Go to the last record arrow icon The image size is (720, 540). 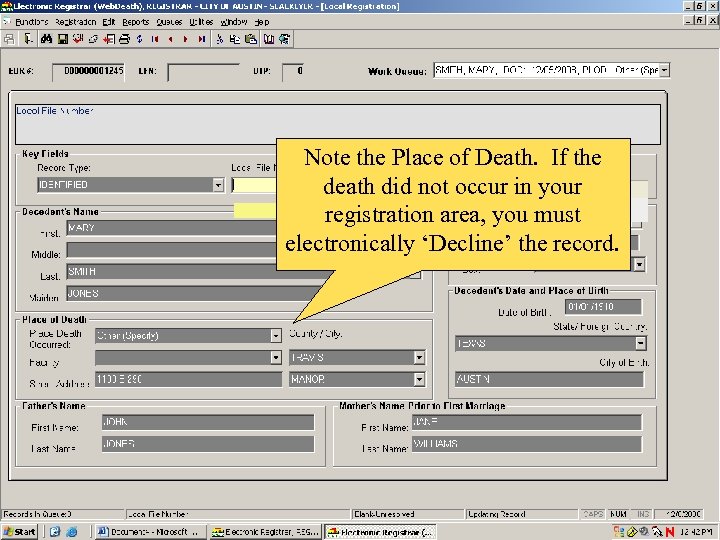coord(202,39)
